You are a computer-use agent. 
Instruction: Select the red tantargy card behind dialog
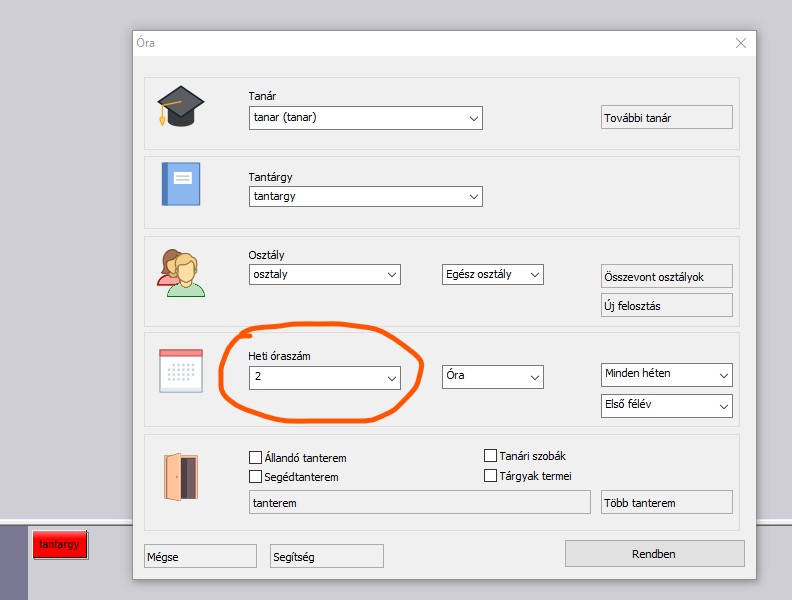pos(60,544)
